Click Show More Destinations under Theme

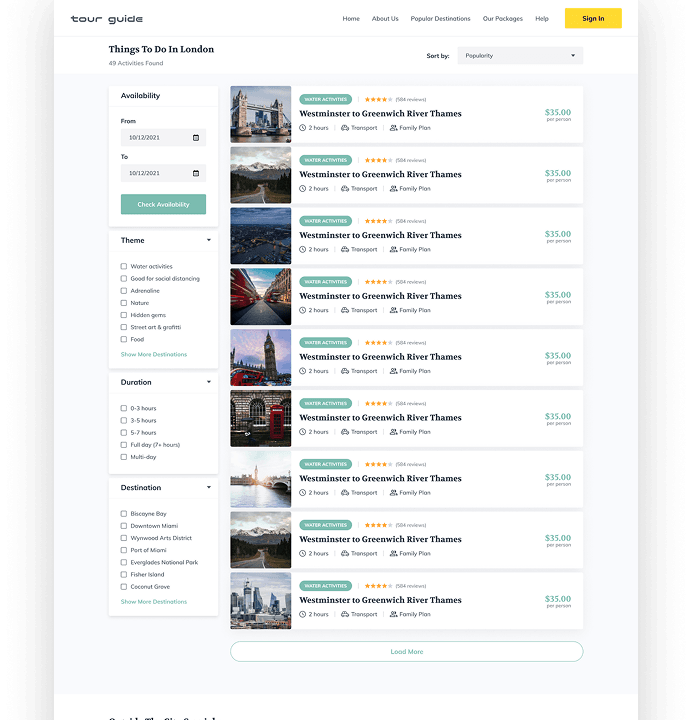click(x=154, y=354)
